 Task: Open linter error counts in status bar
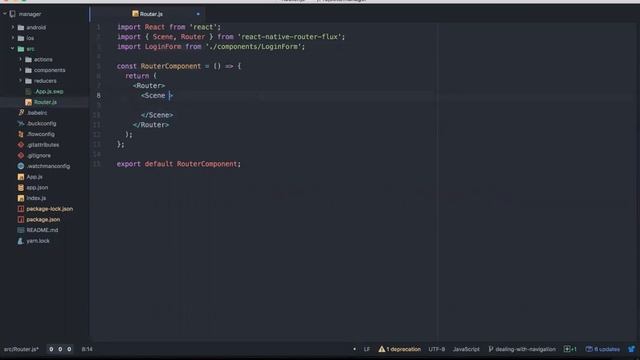click(x=60, y=349)
